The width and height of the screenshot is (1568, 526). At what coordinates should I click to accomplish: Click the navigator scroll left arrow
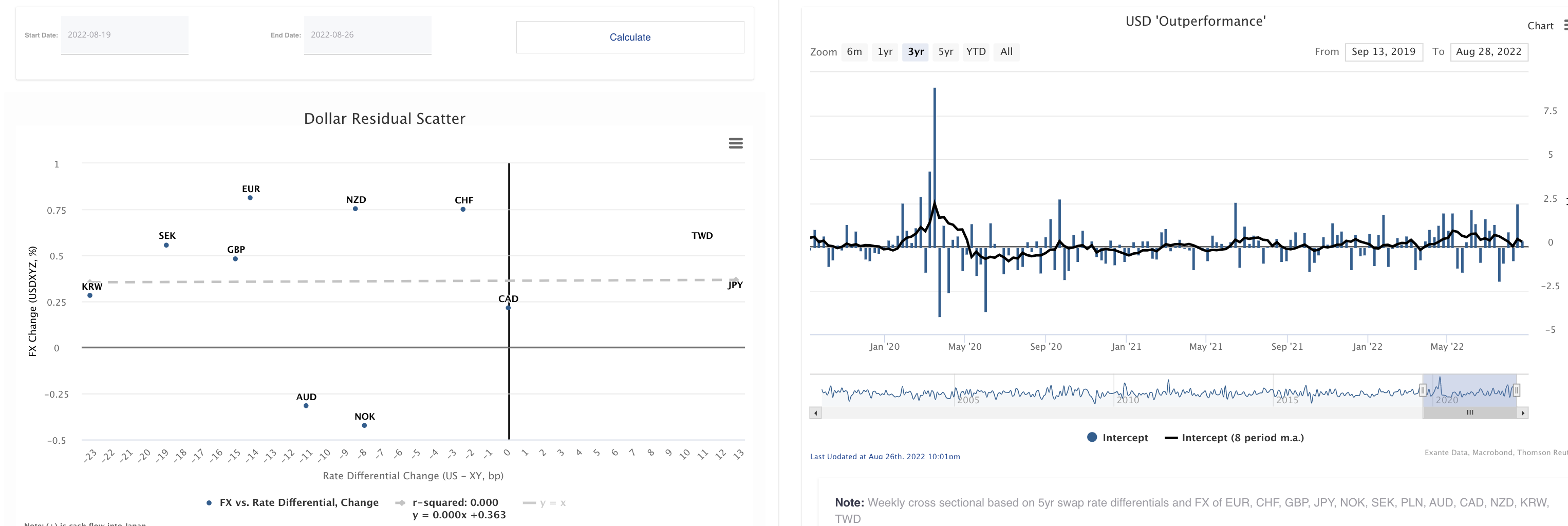tap(815, 413)
